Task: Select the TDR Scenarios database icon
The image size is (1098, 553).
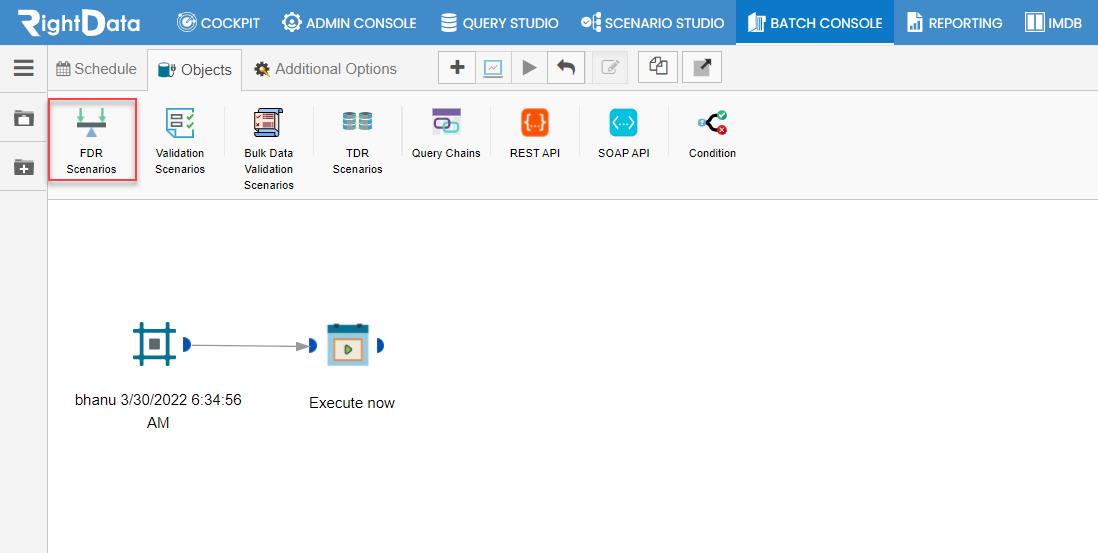Action: click(357, 122)
